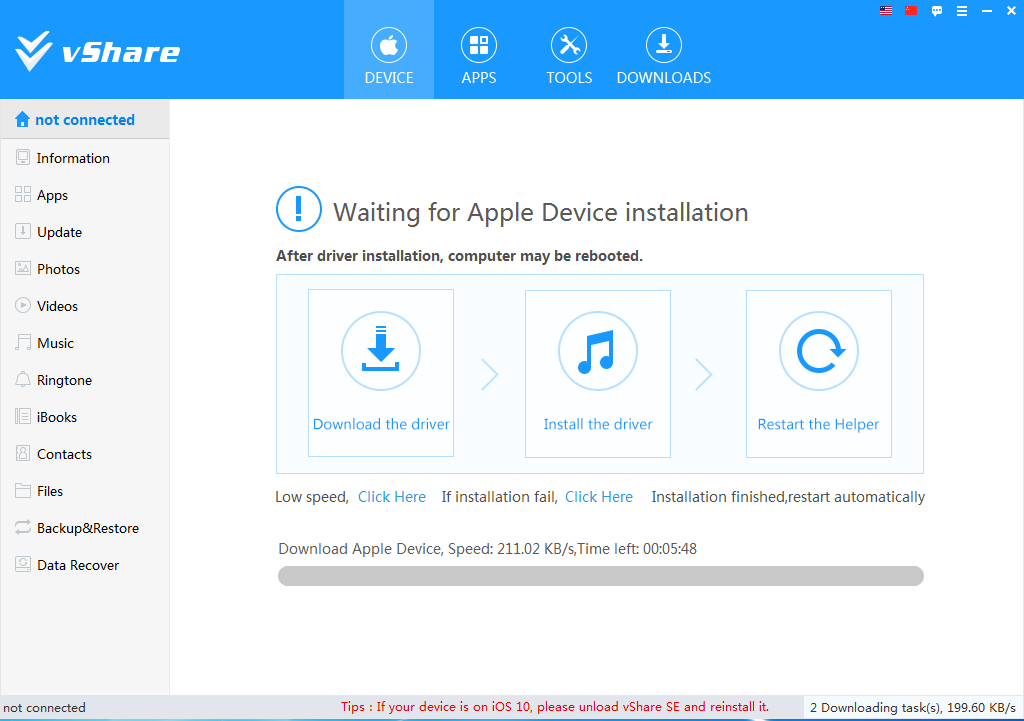Image resolution: width=1024 pixels, height=721 pixels.
Task: Click the Low speed Click Here link
Action: click(392, 497)
